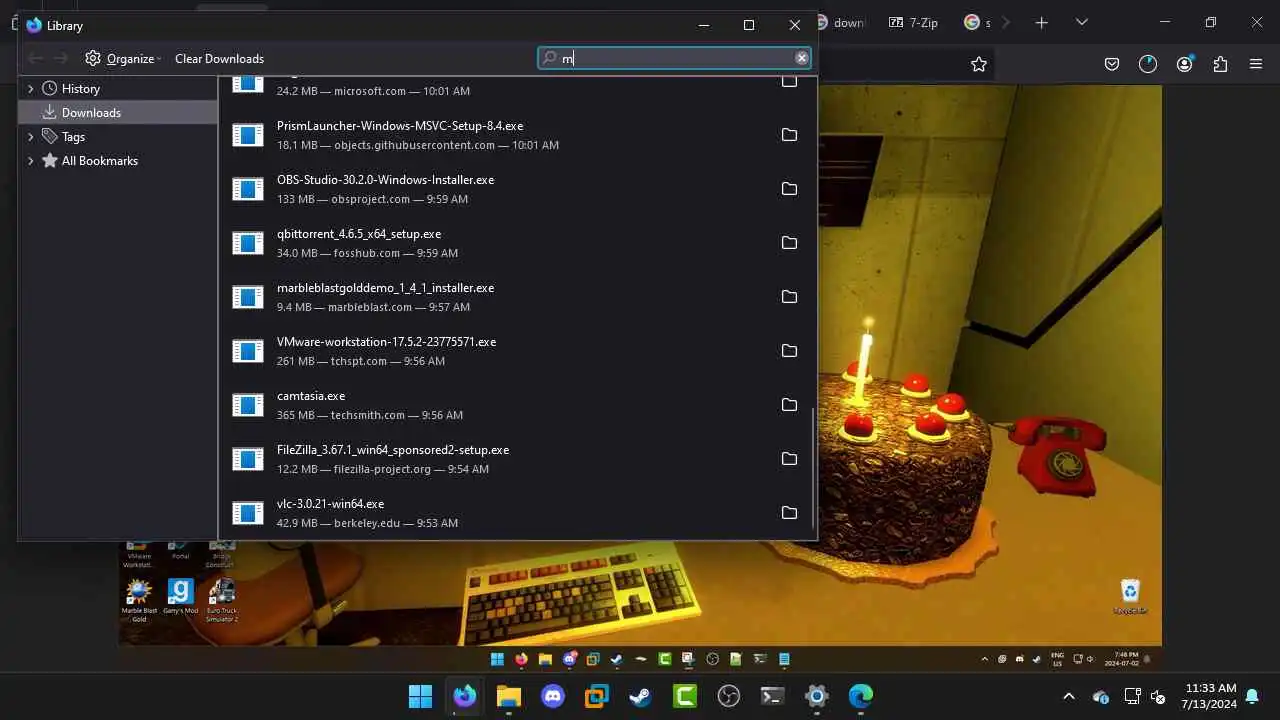1280x720 pixels.
Task: Expand the History tree node
Action: tap(30, 89)
